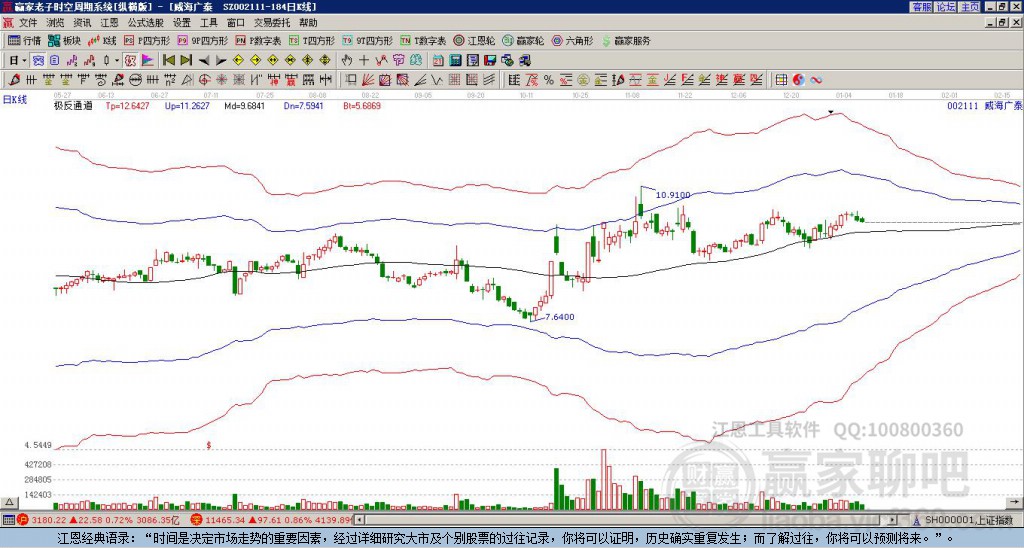Open the 公式选股 menu
Image resolution: width=1024 pixels, height=548 pixels.
click(x=145, y=22)
